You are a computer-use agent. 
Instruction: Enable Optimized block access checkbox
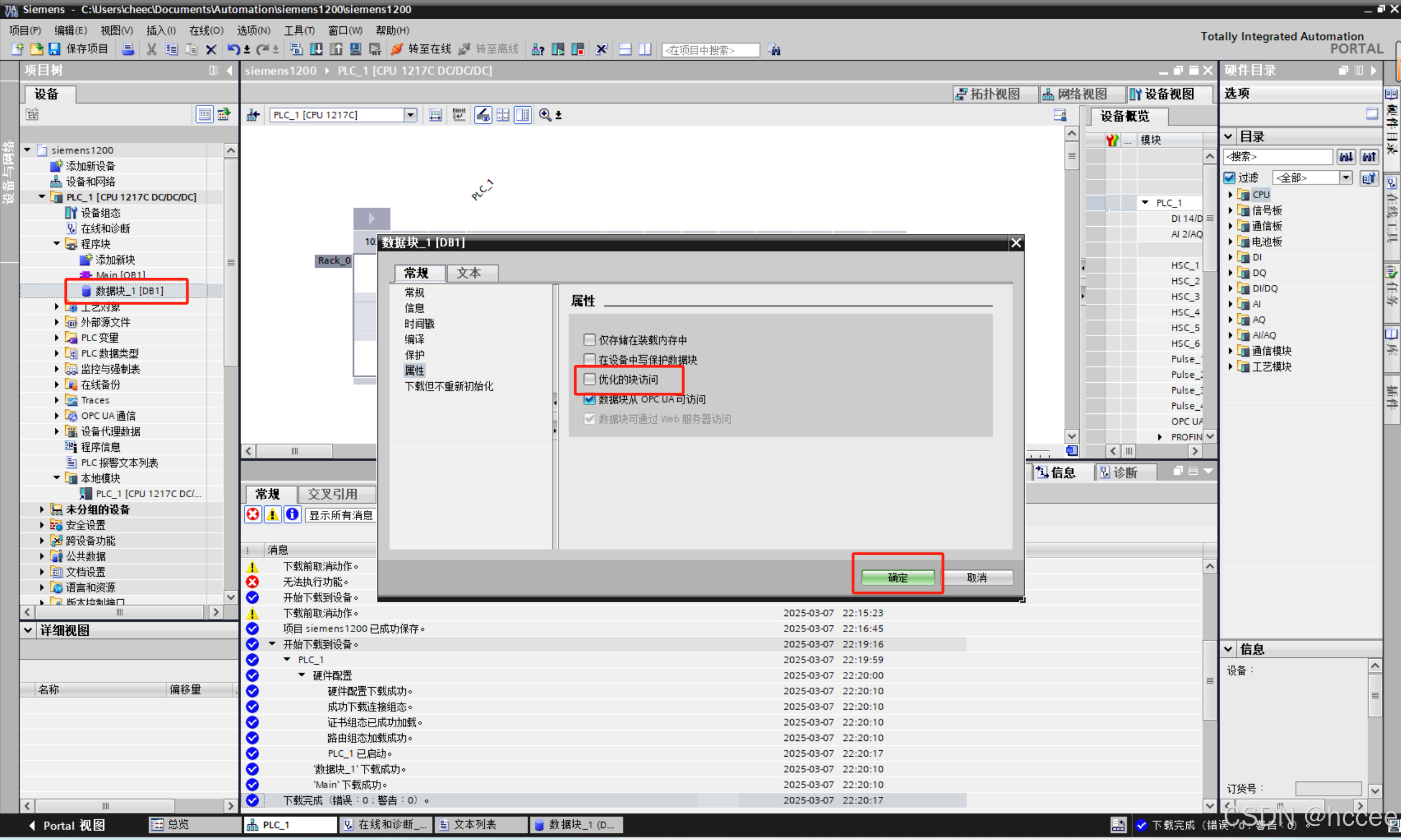click(x=590, y=379)
